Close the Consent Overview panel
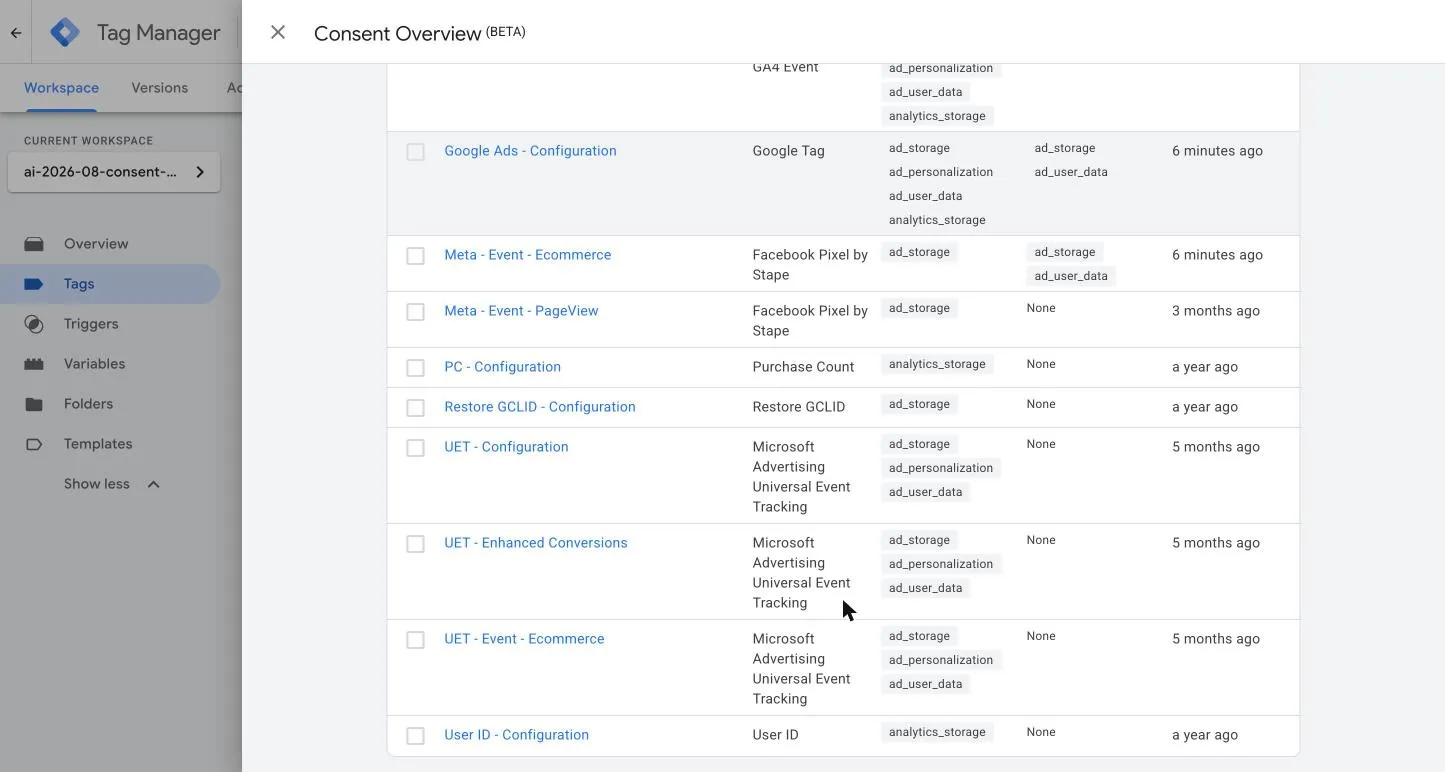The image size is (1445, 772). 278,32
